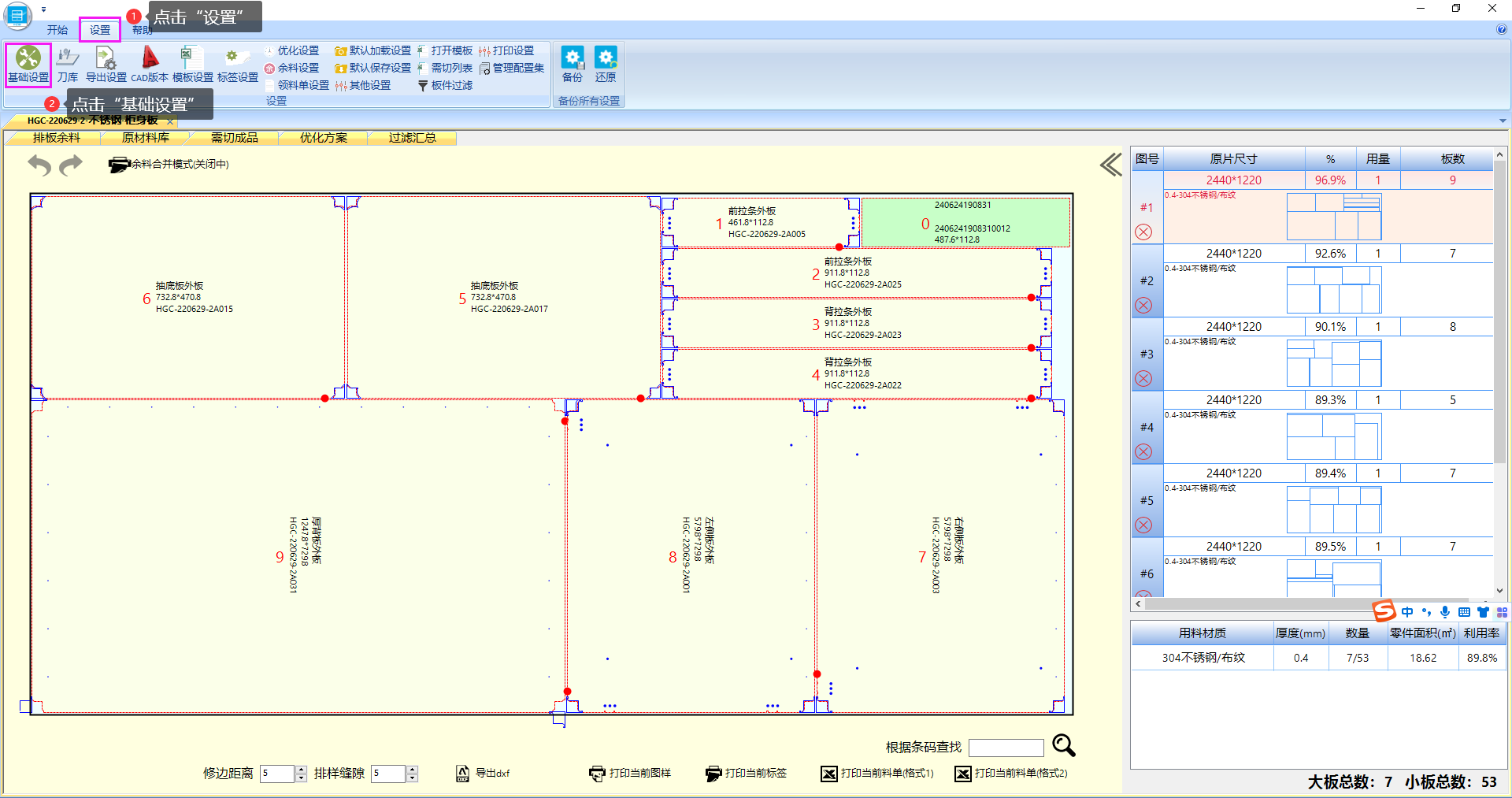Open 领料单设置 picking list settings
This screenshot has height=798, width=1512.
(297, 85)
